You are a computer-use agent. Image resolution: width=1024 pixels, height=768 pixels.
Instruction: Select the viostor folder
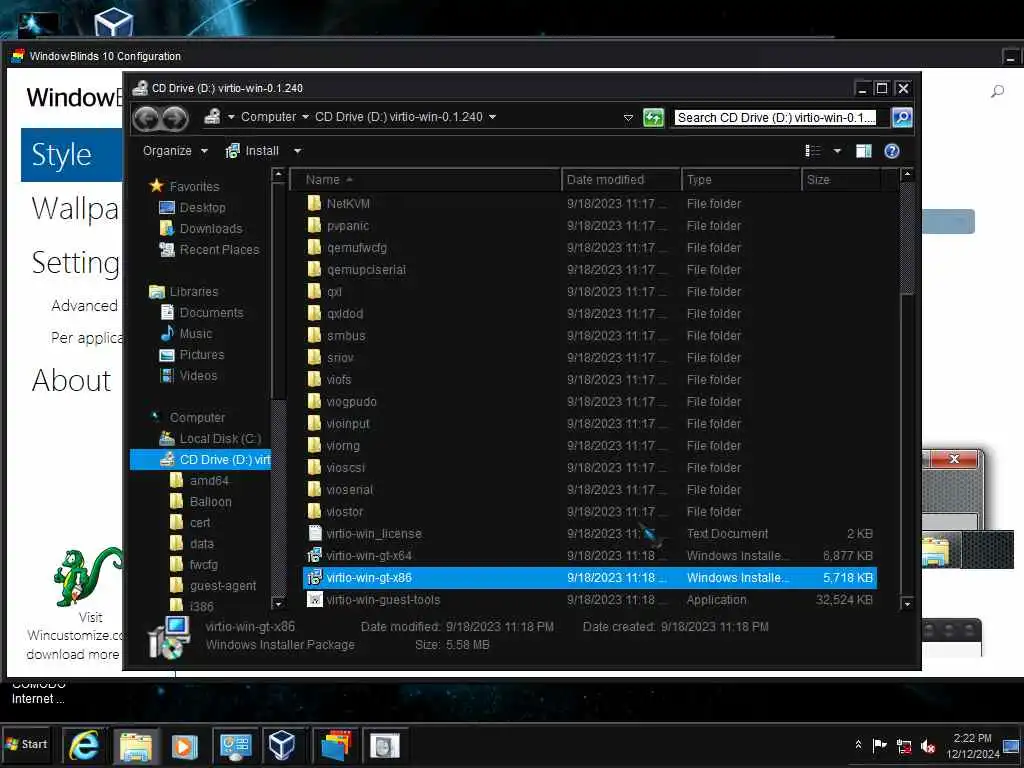pyautogui.click(x=344, y=511)
